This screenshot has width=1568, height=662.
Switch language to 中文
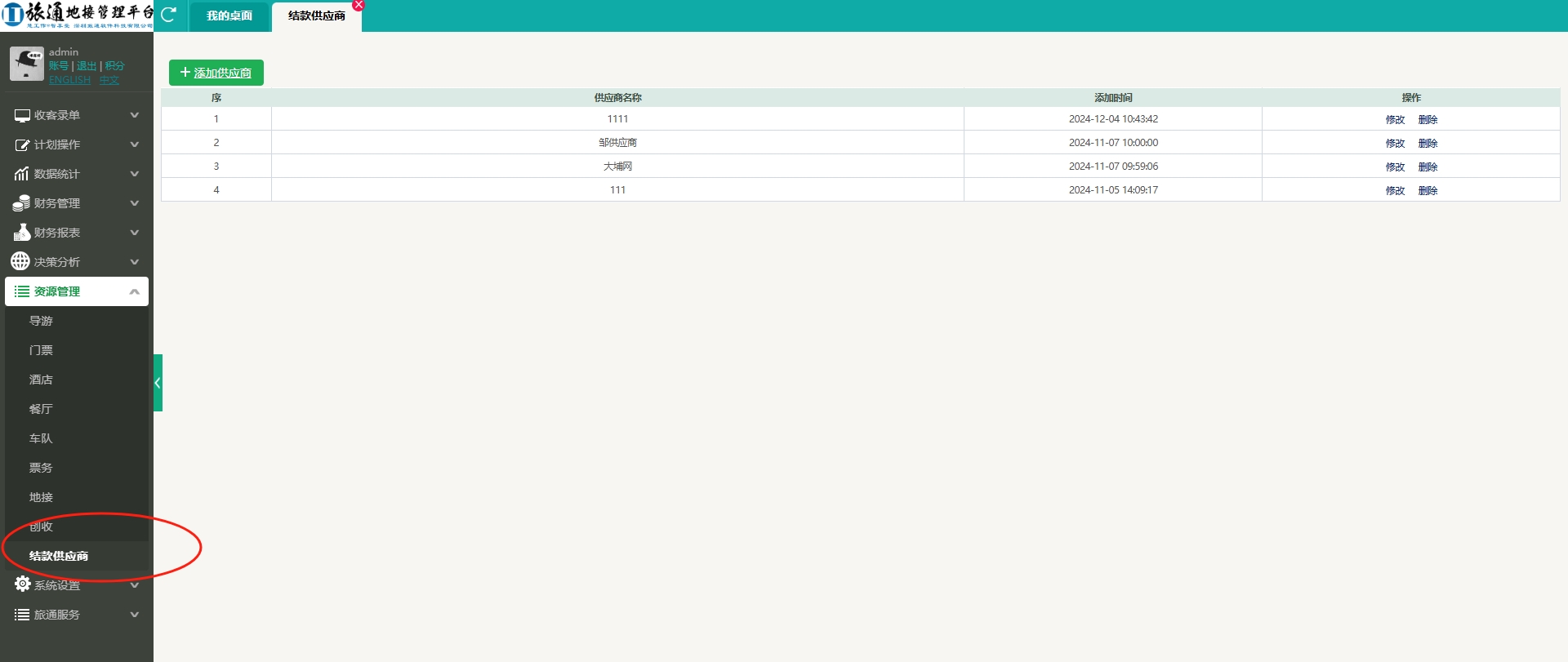pyautogui.click(x=109, y=80)
